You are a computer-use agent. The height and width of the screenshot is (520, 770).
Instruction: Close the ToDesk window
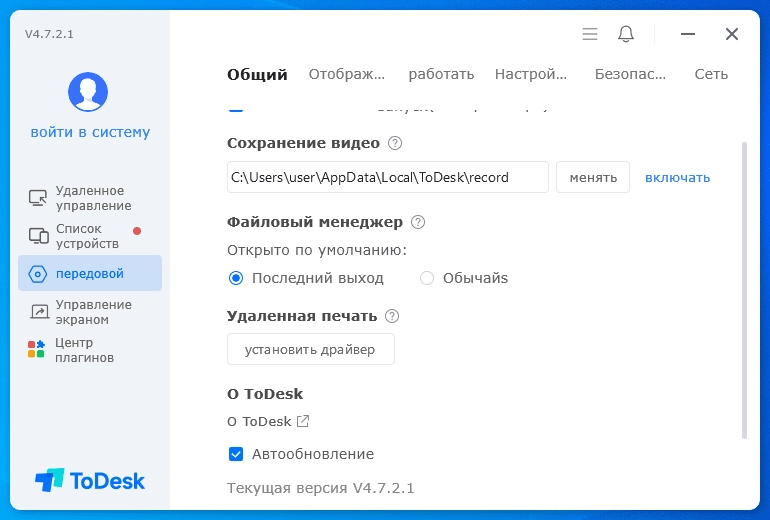732,34
